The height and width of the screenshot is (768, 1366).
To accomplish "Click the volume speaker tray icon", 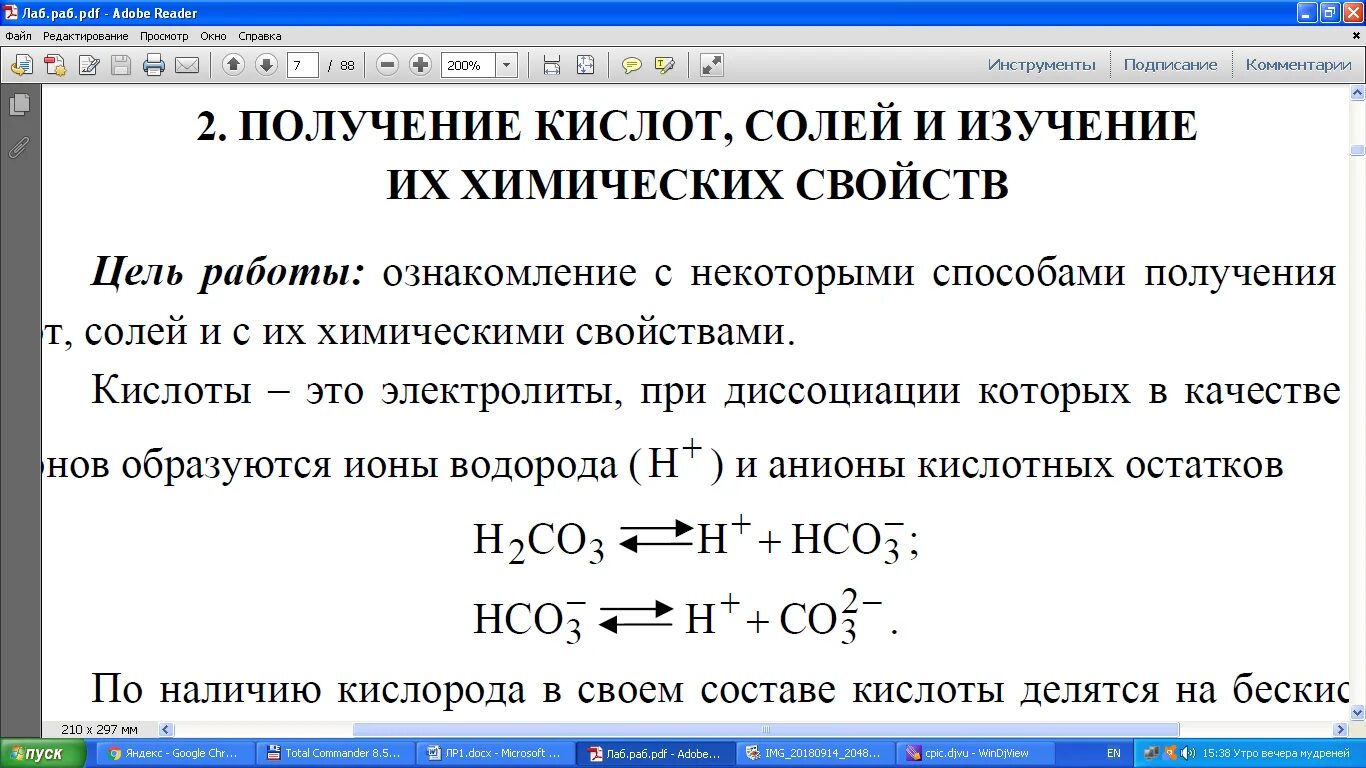I will (x=1187, y=753).
